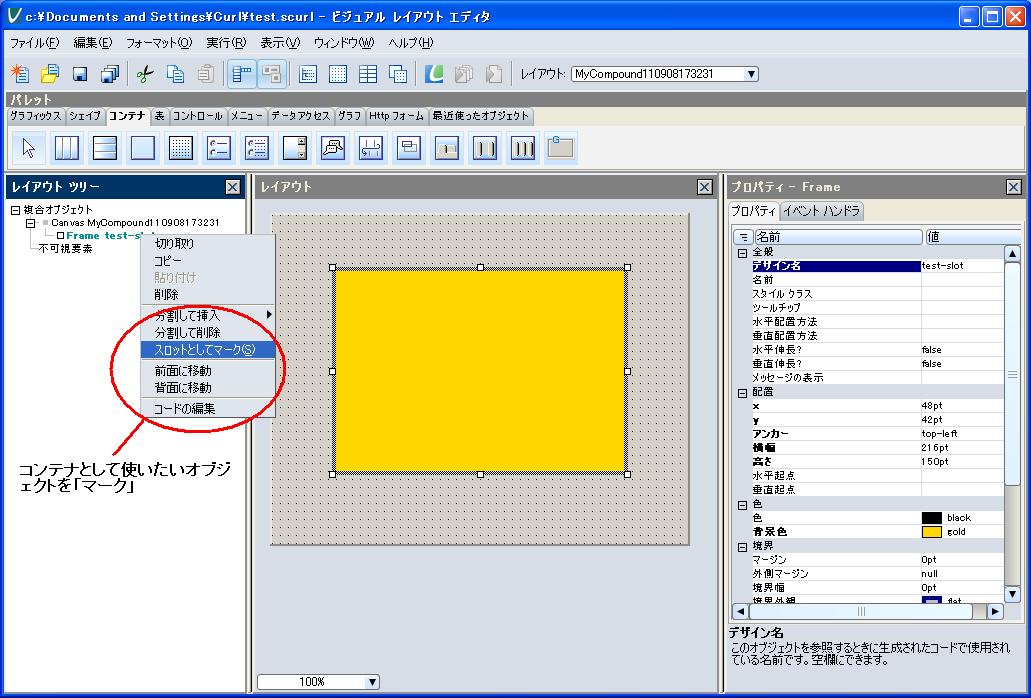Click the scissors cut icon
The height and width of the screenshot is (698, 1031).
(144, 74)
